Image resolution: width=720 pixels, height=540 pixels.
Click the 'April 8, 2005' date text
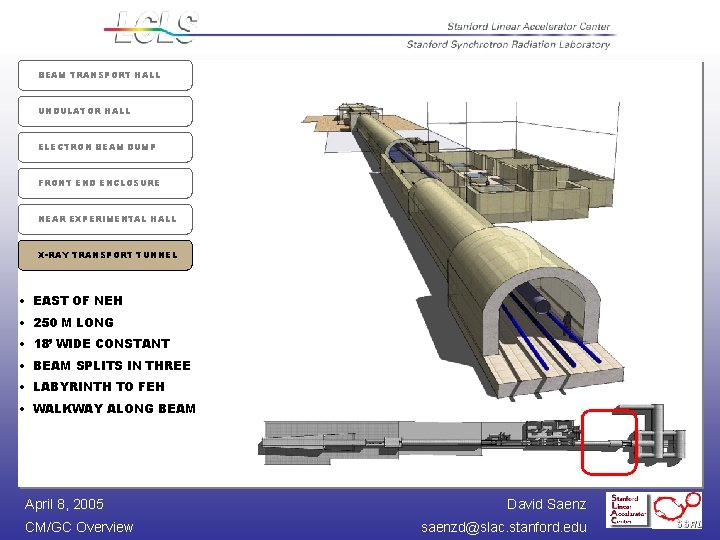click(x=64, y=504)
